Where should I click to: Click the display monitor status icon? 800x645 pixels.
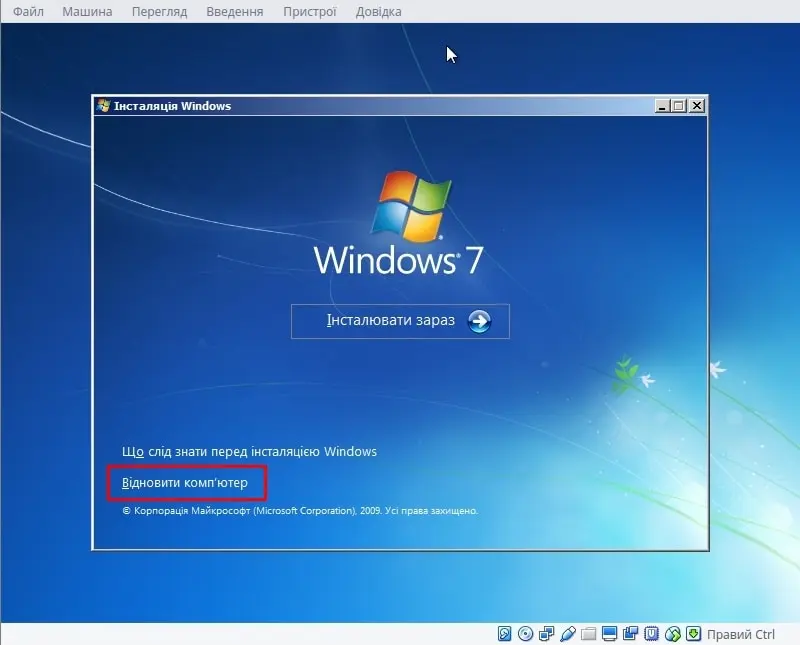[x=609, y=634]
